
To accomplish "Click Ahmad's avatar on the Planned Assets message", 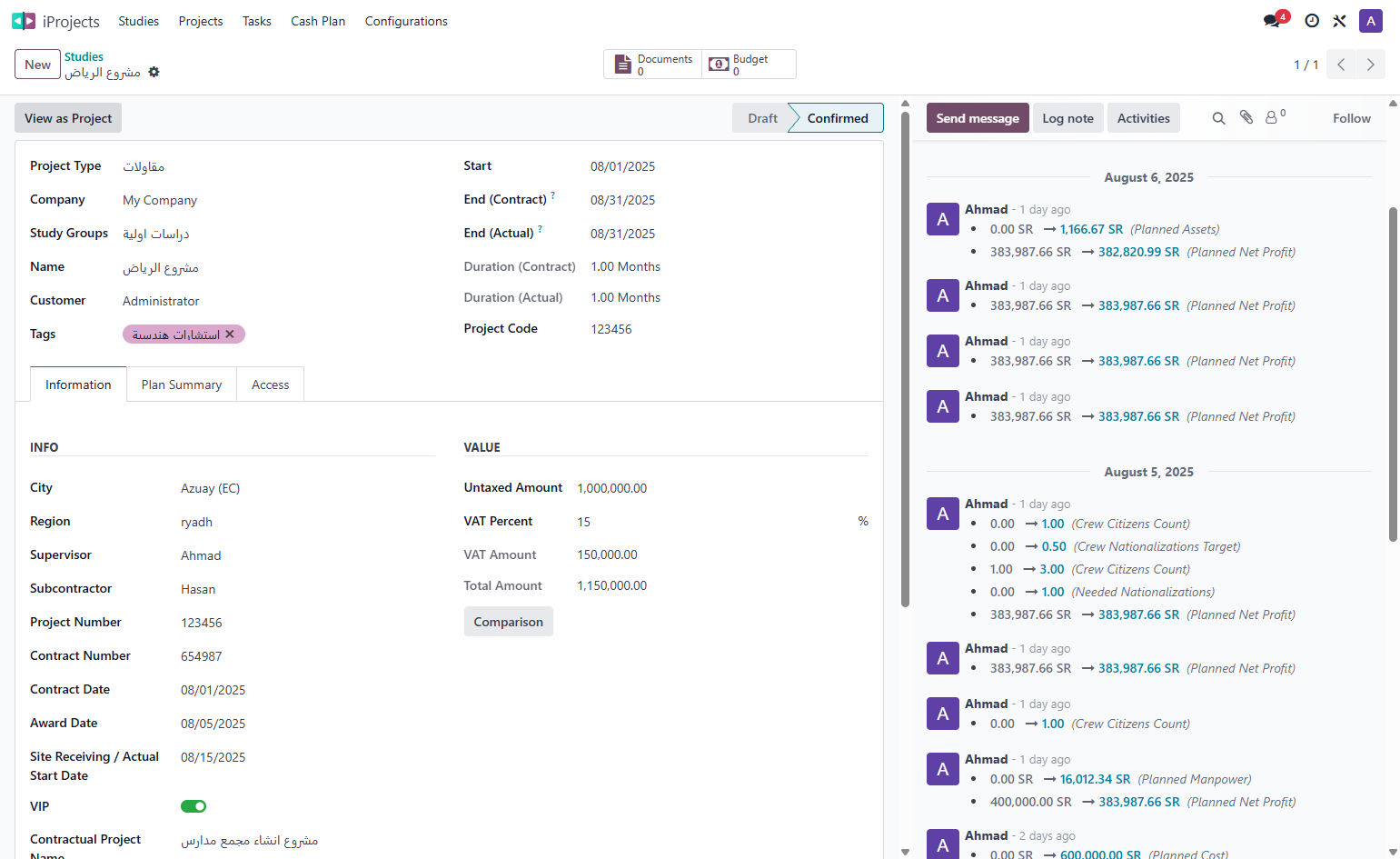I will (943, 219).
